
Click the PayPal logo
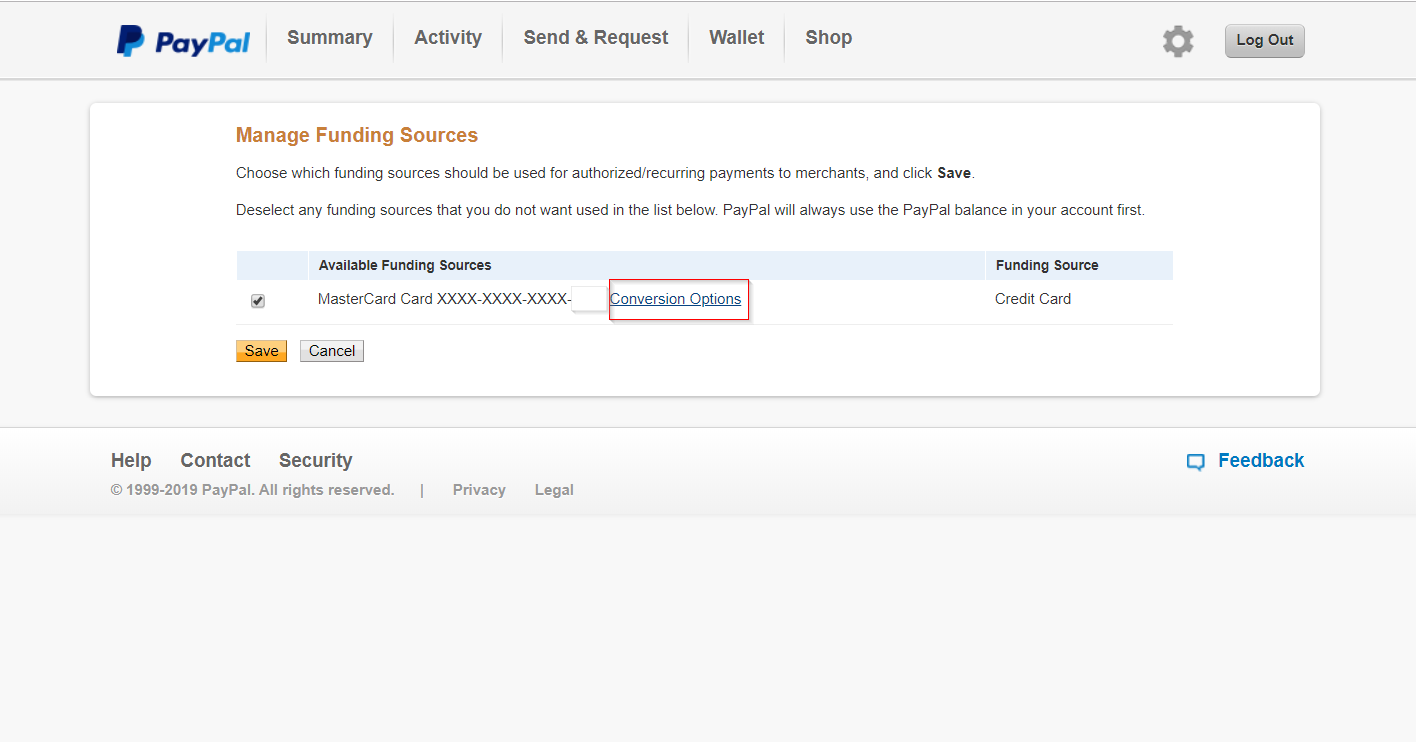coord(183,41)
